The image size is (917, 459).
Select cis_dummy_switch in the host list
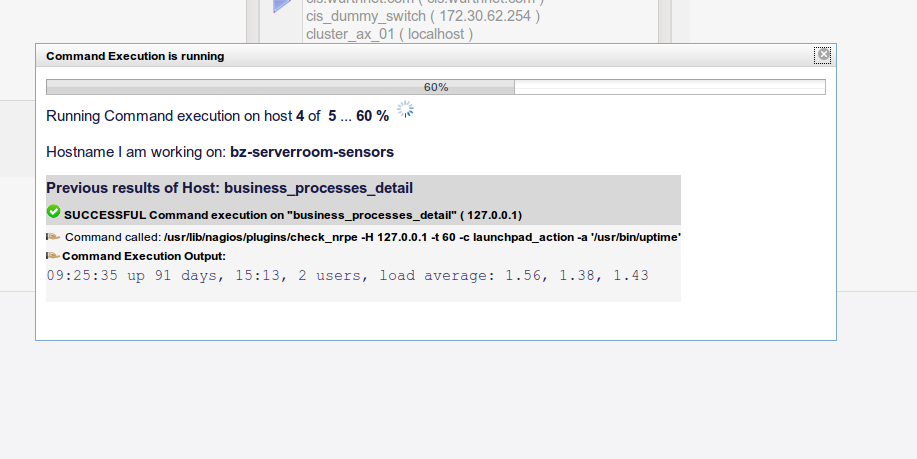click(423, 16)
